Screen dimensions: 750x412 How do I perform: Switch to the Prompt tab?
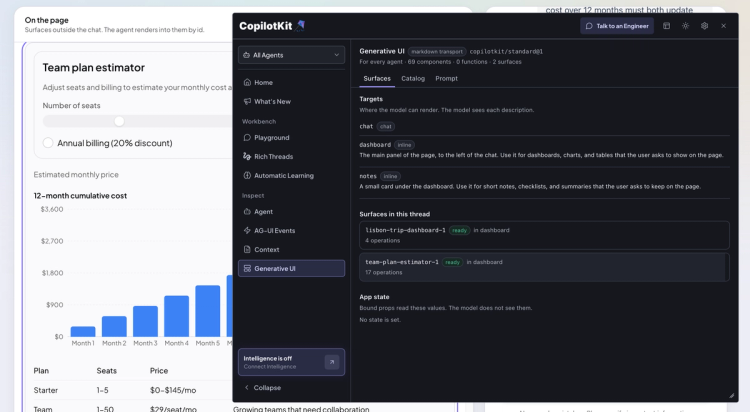pyautogui.click(x=446, y=78)
